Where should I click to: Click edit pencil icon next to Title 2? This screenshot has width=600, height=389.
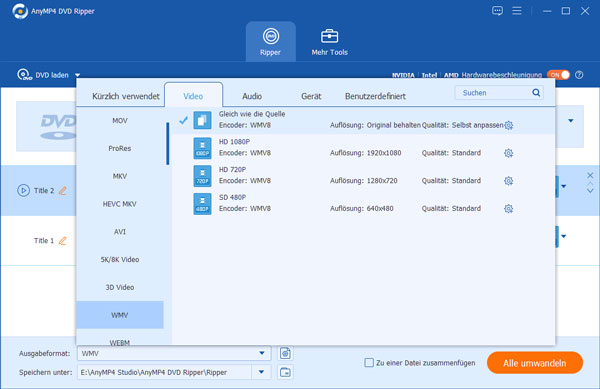(63, 190)
